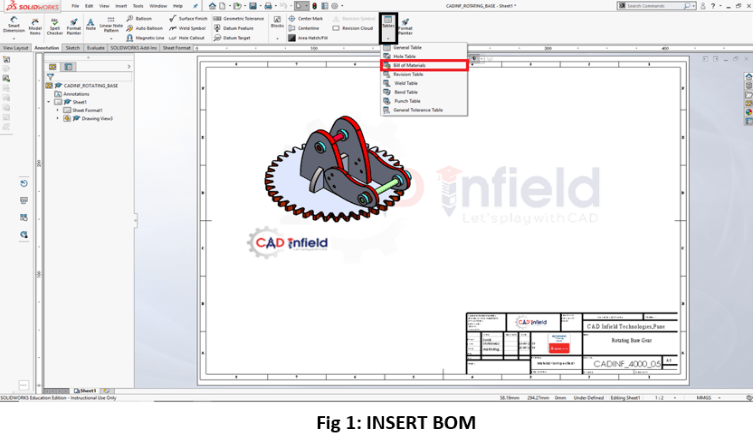
Task: Pin the menu bar with pushpin icon
Action: [195, 6]
